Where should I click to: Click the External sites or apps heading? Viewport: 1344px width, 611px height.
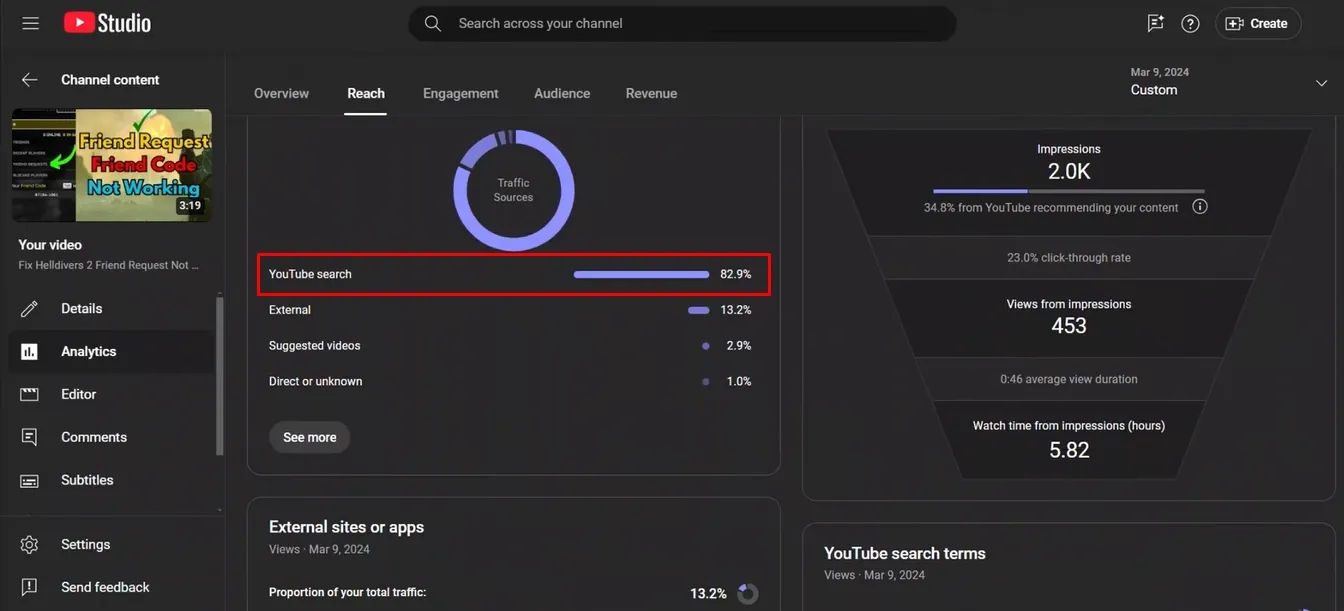(346, 527)
